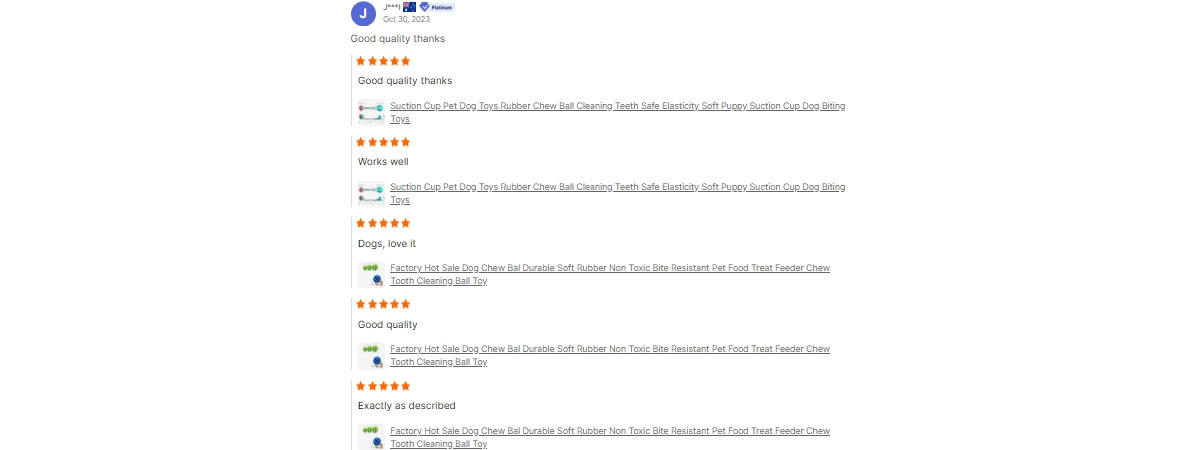Click the five stars above the Factory Hot Sale "Good quality" review
The width and height of the screenshot is (1200, 450).
383,304
